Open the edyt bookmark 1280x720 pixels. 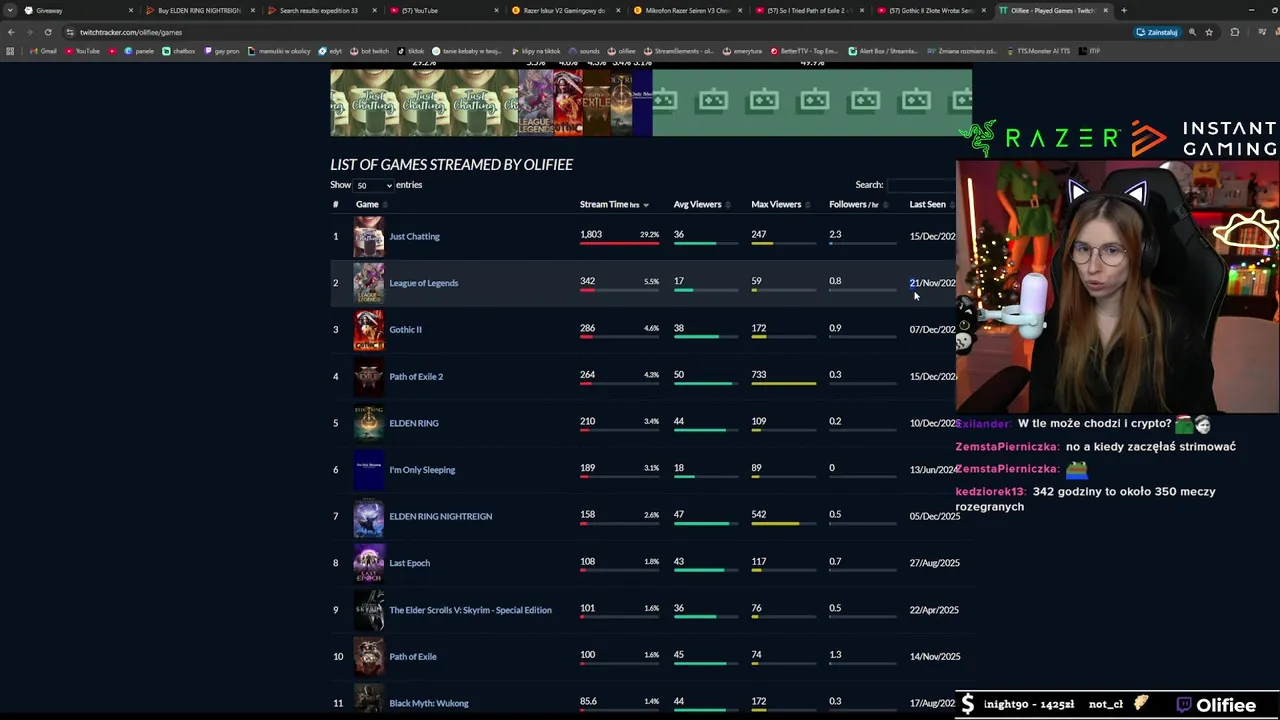point(330,51)
